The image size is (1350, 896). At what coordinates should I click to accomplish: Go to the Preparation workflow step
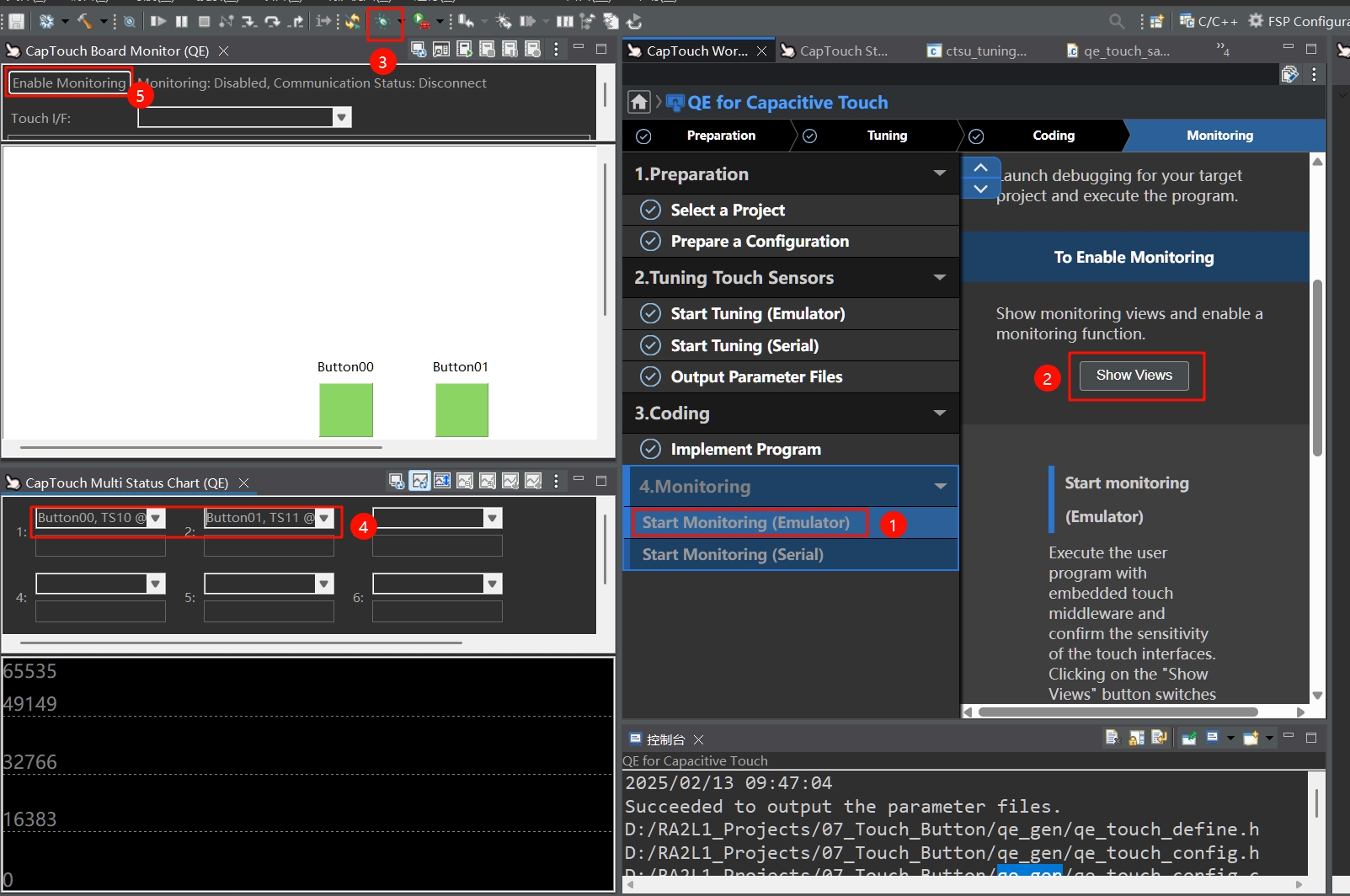[x=709, y=136]
